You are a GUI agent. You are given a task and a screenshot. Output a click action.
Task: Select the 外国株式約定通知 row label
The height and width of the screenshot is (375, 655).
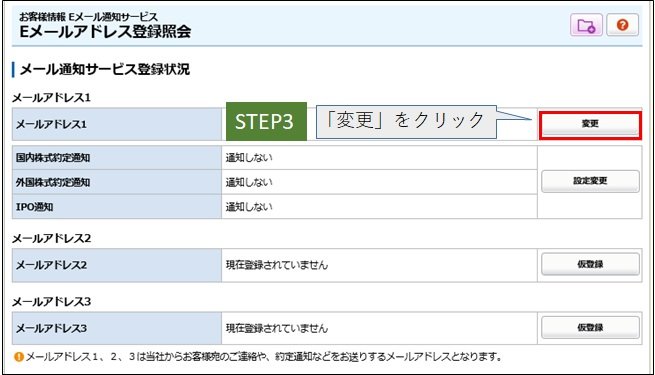click(x=53, y=182)
